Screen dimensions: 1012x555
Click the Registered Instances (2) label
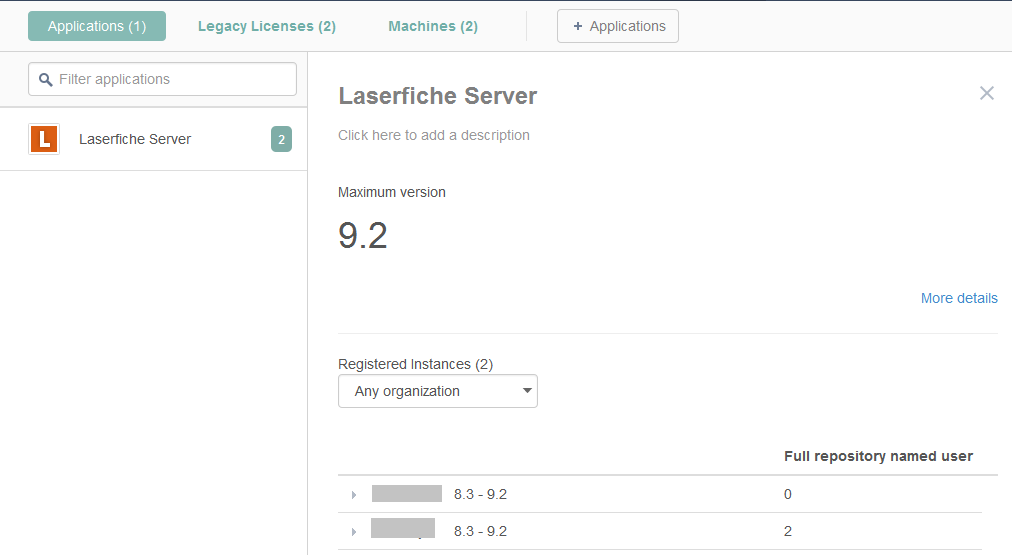[x=416, y=364]
